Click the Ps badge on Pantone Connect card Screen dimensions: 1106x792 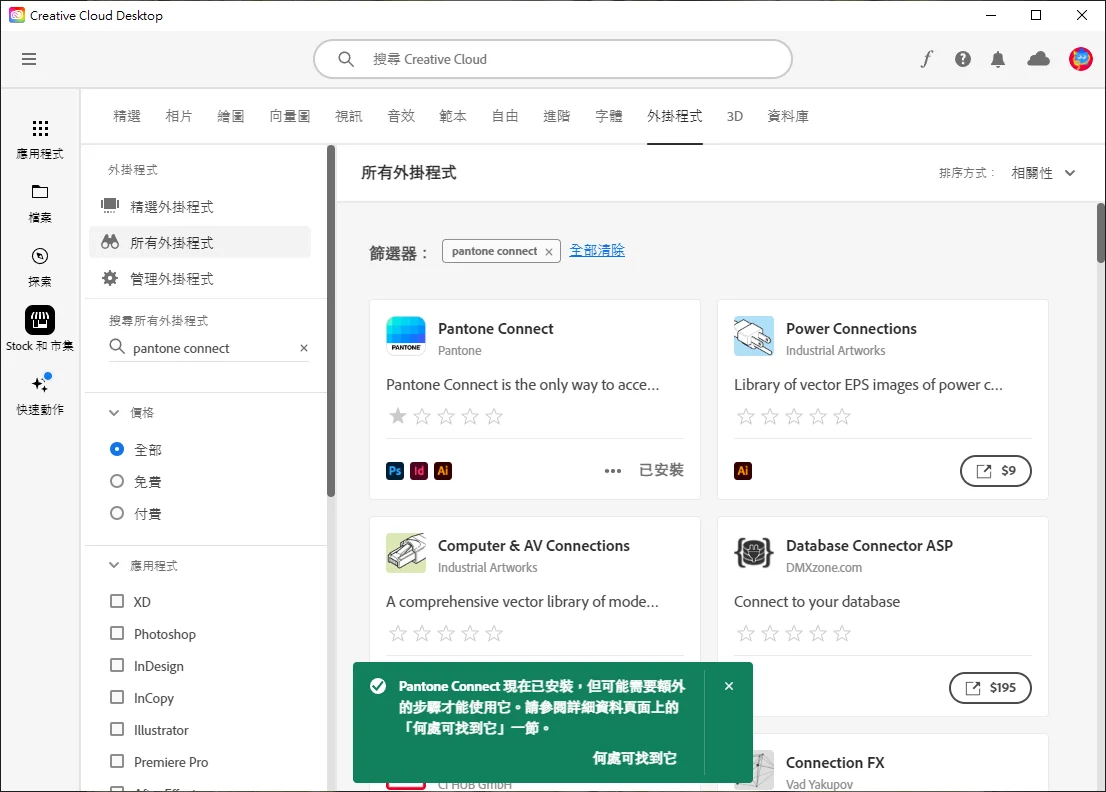pos(394,470)
